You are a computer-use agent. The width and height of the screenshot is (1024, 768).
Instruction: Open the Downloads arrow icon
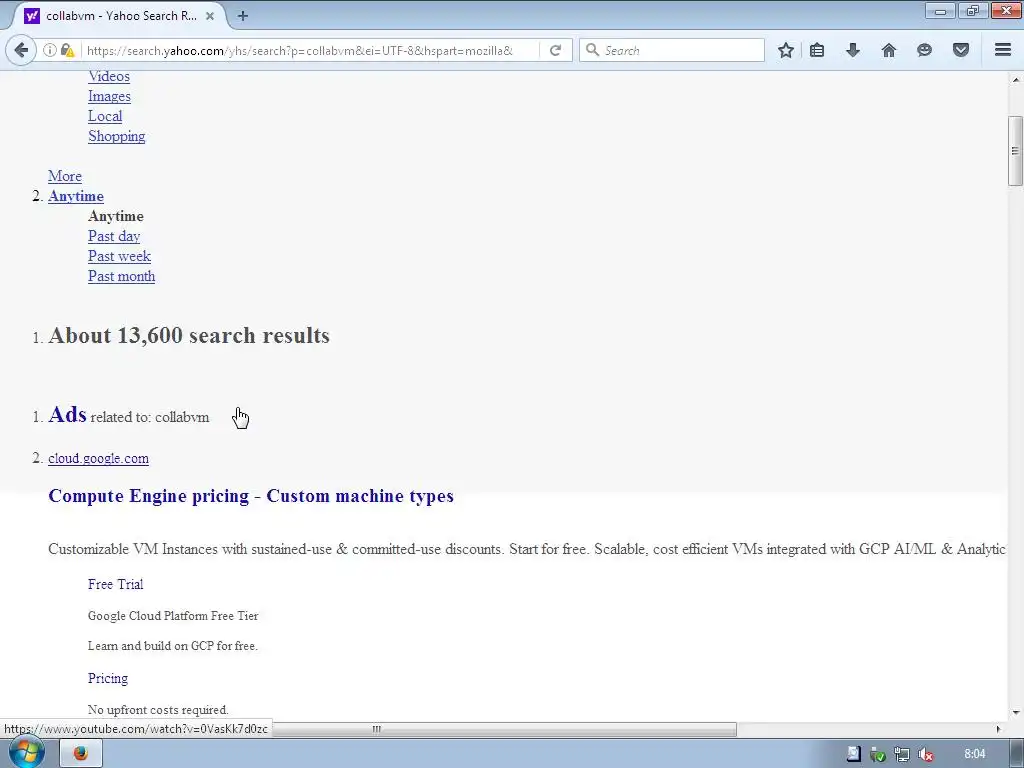[x=853, y=50]
